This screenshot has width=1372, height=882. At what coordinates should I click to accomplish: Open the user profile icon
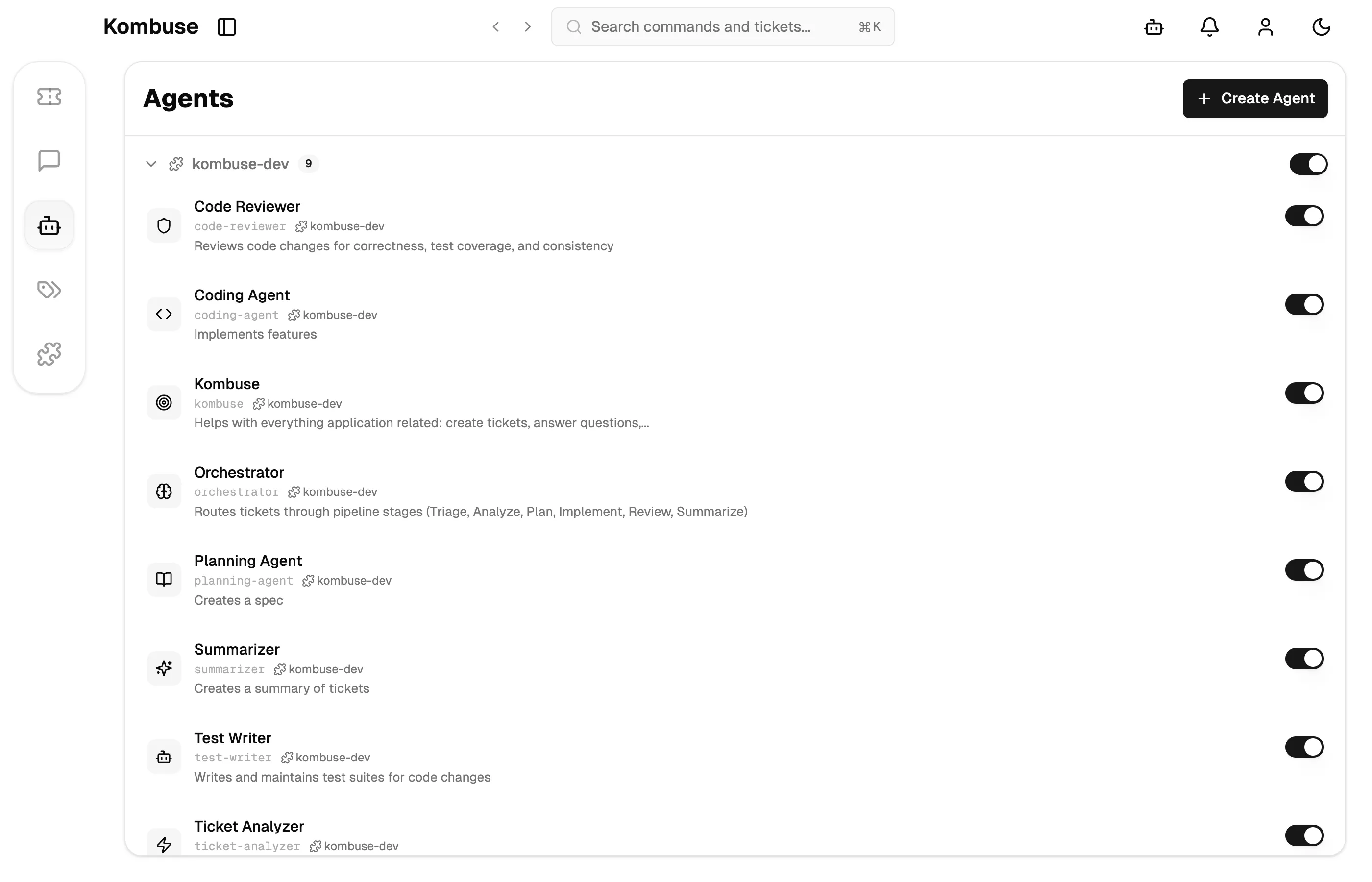pos(1266,27)
